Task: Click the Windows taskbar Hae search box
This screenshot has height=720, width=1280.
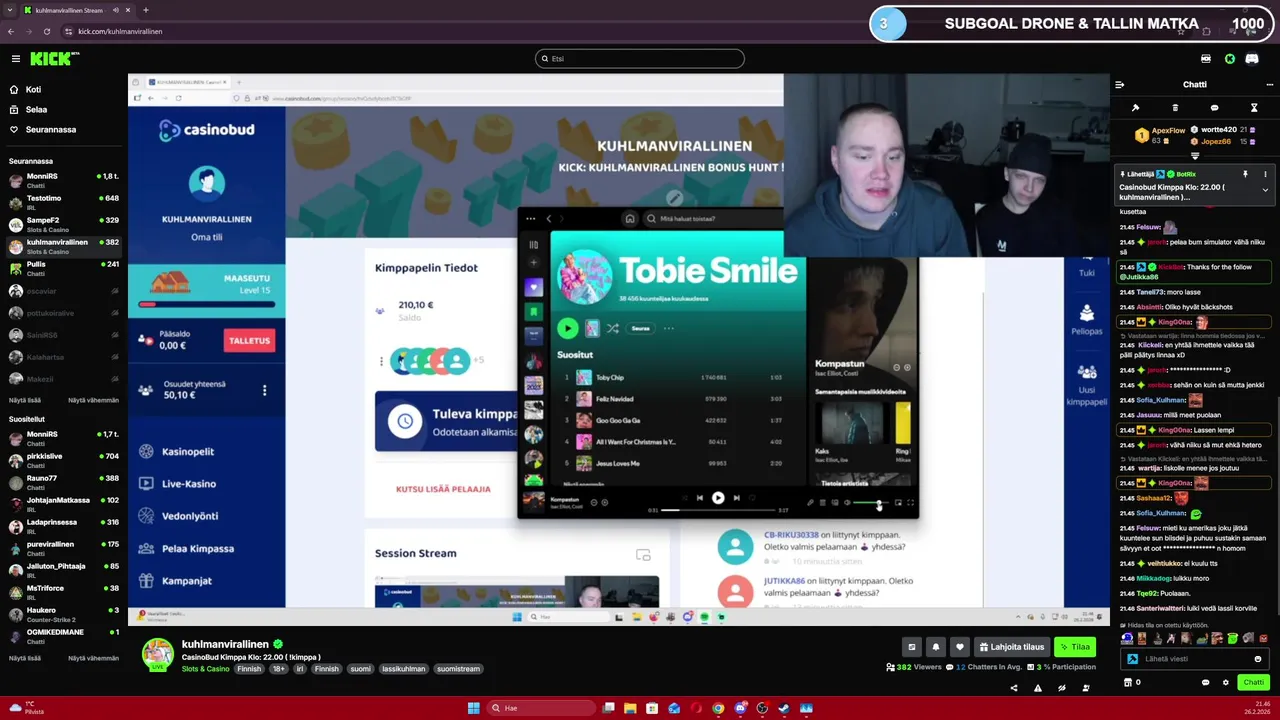Action: click(x=540, y=708)
